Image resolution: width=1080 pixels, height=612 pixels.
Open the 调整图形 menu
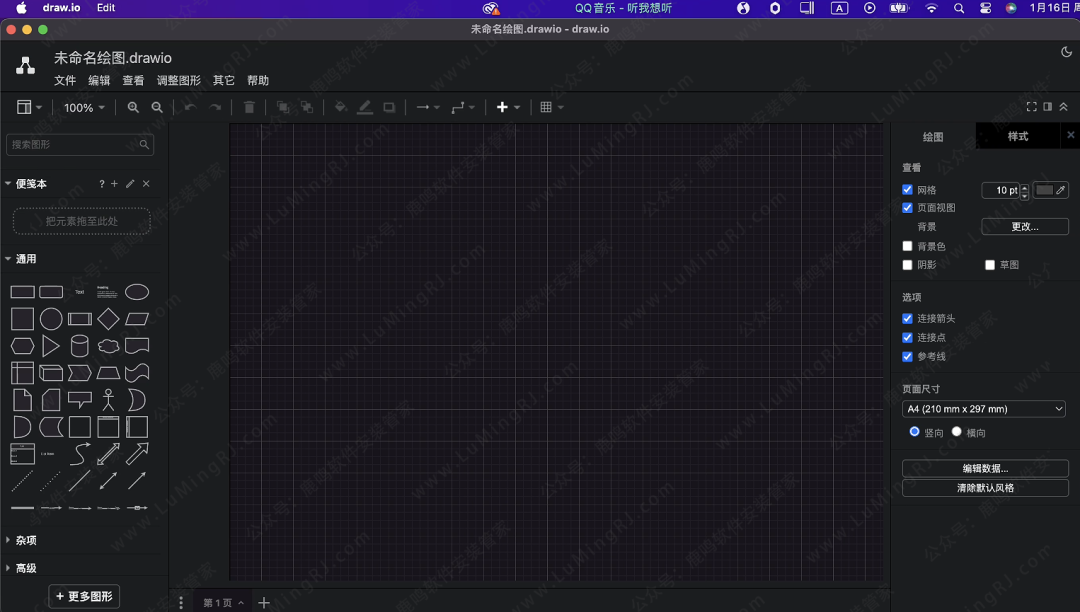click(x=178, y=80)
